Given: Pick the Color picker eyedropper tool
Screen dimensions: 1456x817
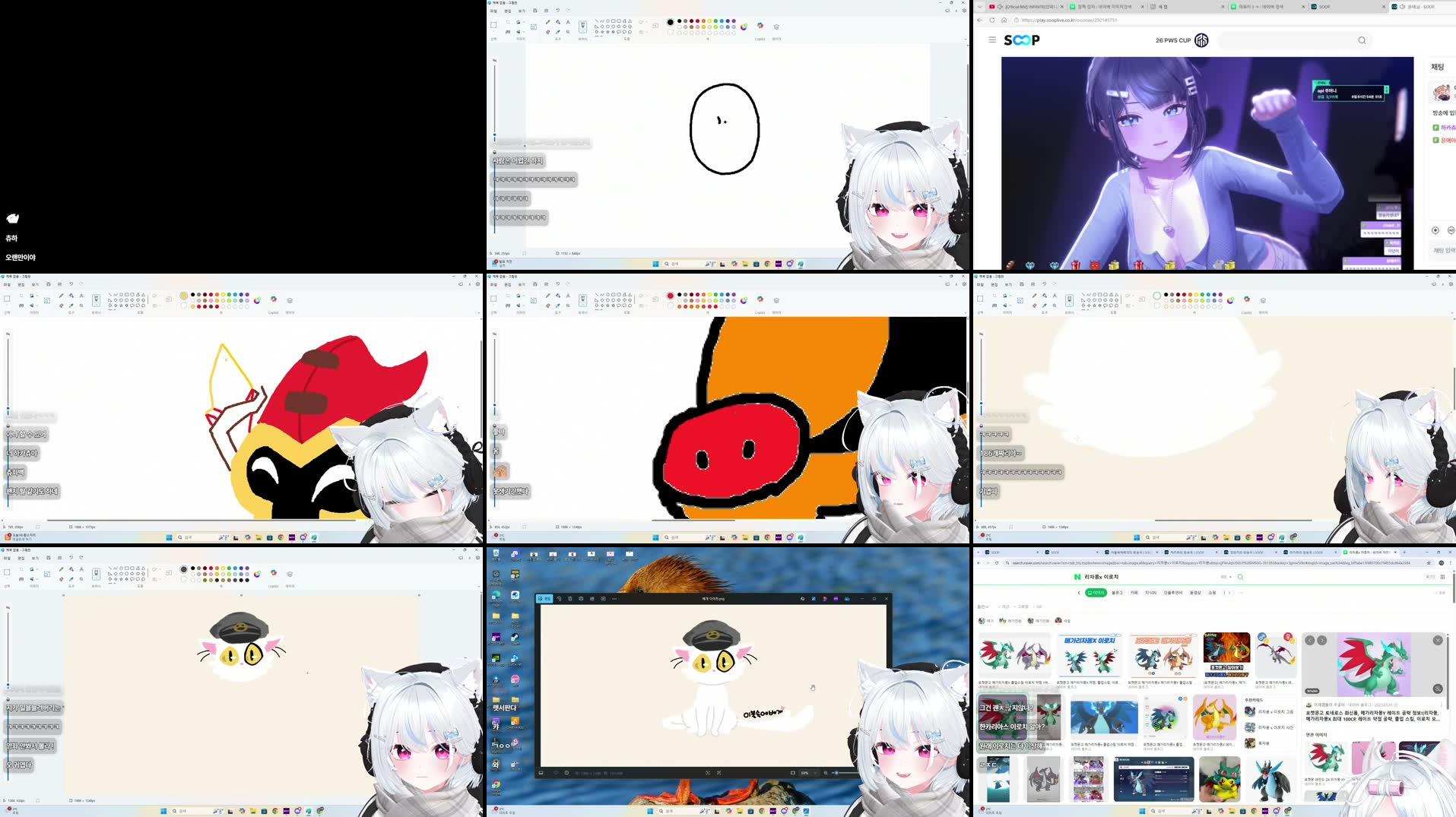Looking at the screenshot, I should tap(557, 33).
